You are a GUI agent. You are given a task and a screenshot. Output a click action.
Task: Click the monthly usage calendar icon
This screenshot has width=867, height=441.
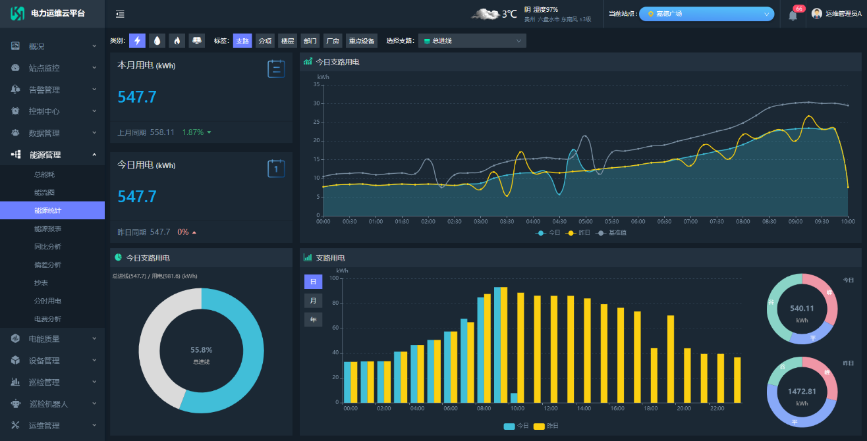[276, 69]
